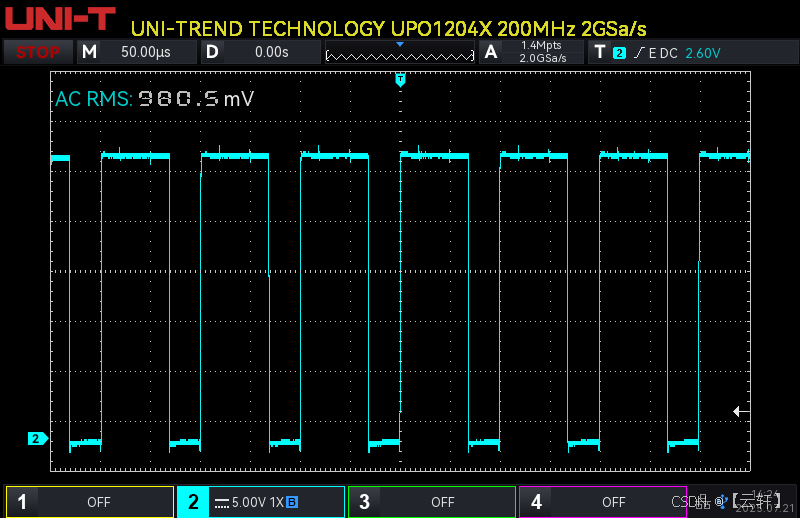Click the trigger level 2.60V value
The height and width of the screenshot is (518, 800).
703,53
